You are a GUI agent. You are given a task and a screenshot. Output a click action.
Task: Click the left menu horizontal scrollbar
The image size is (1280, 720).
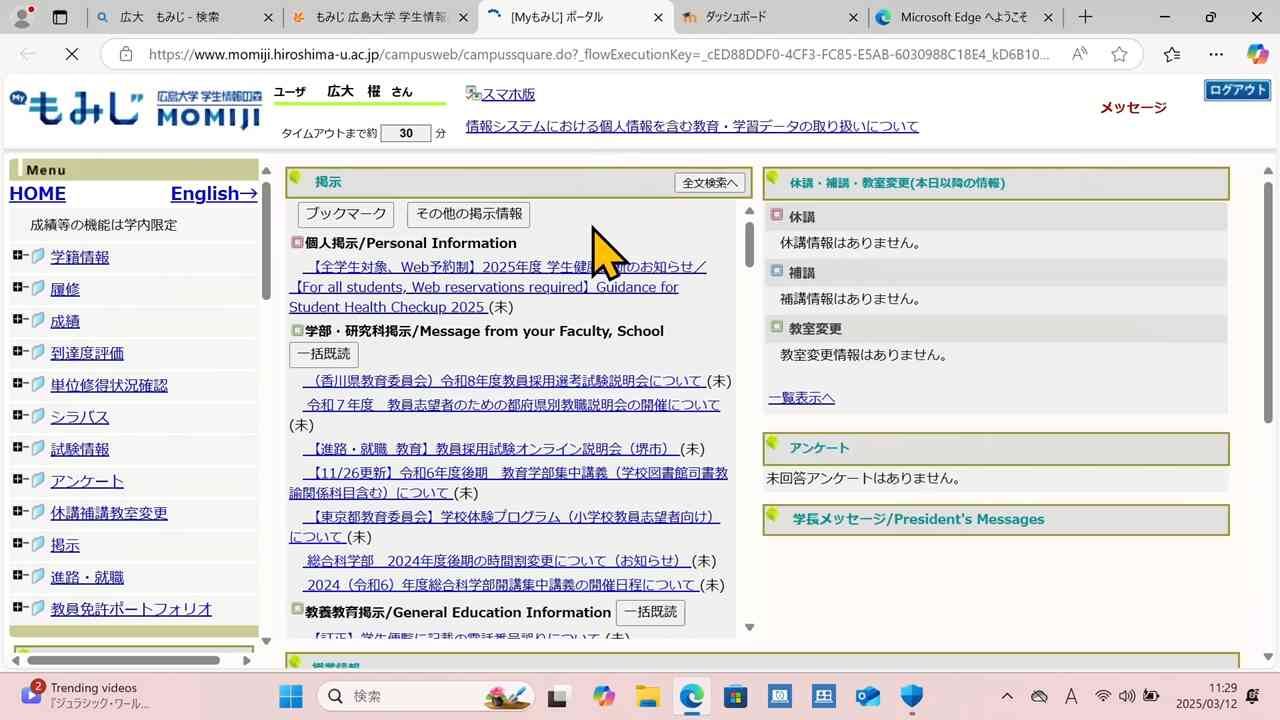tap(124, 660)
